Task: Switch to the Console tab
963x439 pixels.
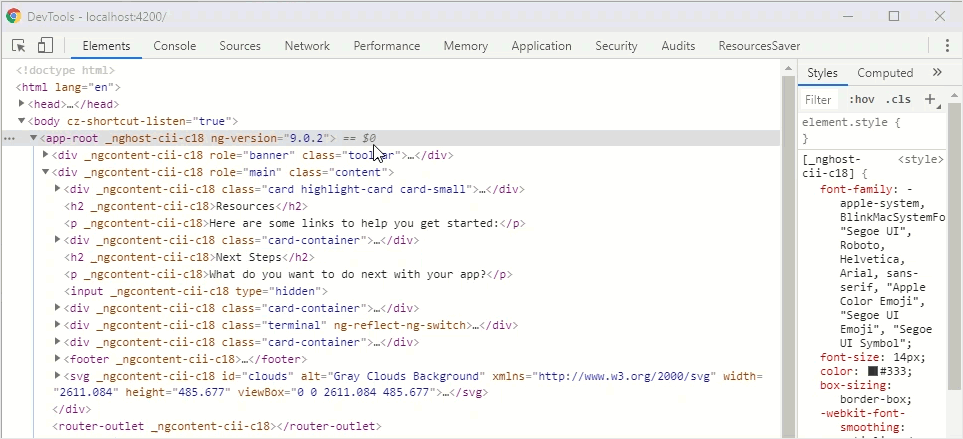Action: click(174, 46)
